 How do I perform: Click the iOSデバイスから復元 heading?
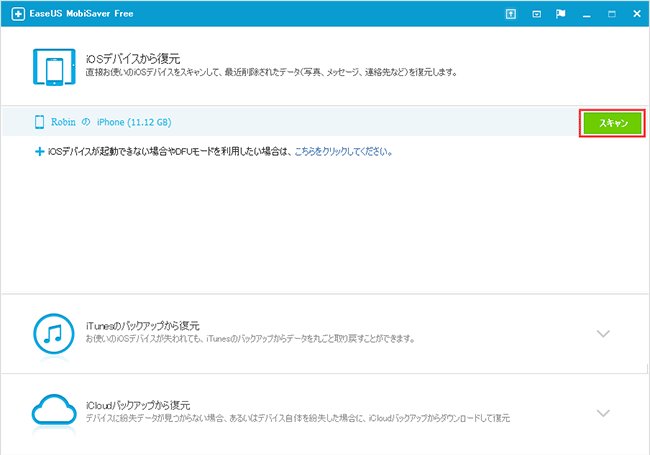tap(133, 59)
